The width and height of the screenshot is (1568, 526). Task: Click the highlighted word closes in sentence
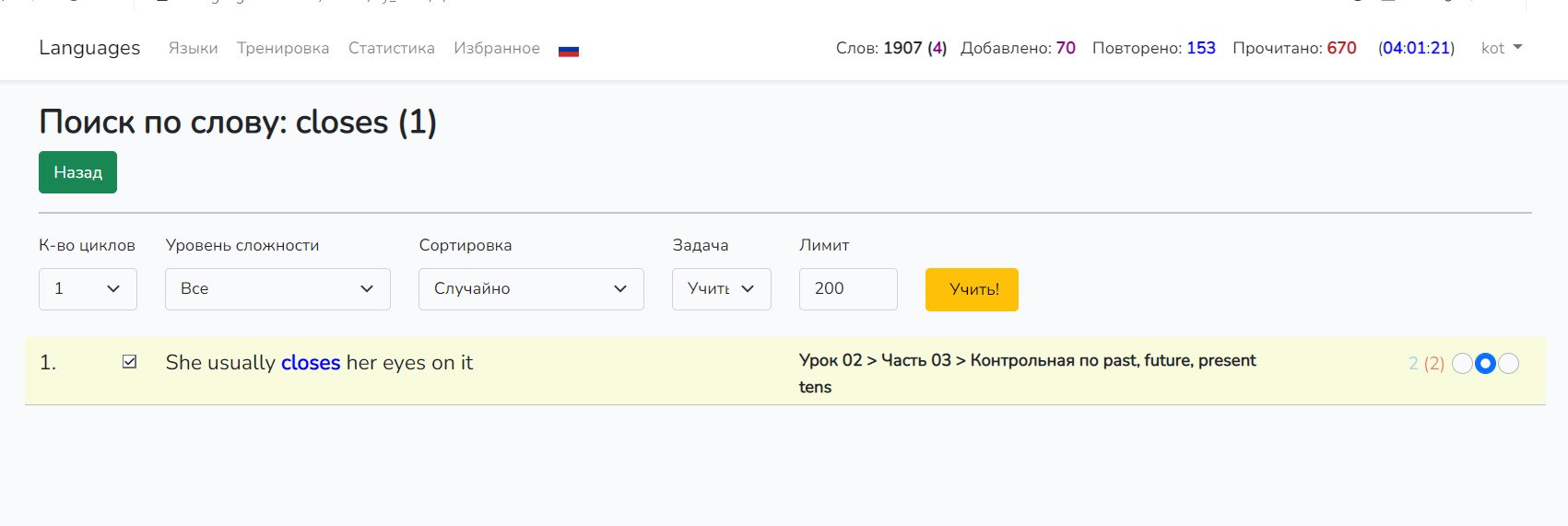311,363
